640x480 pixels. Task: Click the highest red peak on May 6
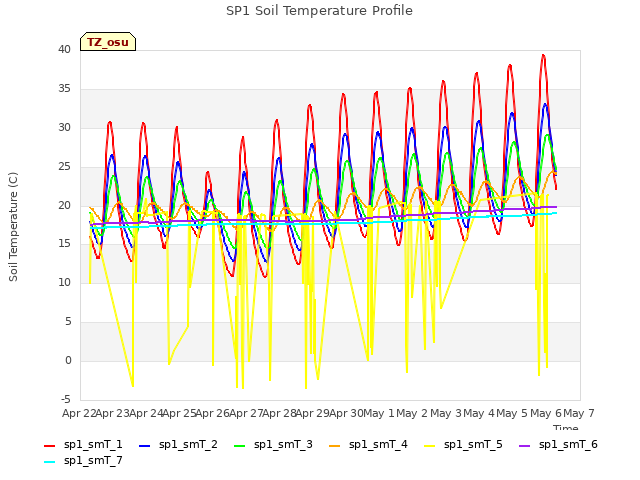point(543,55)
